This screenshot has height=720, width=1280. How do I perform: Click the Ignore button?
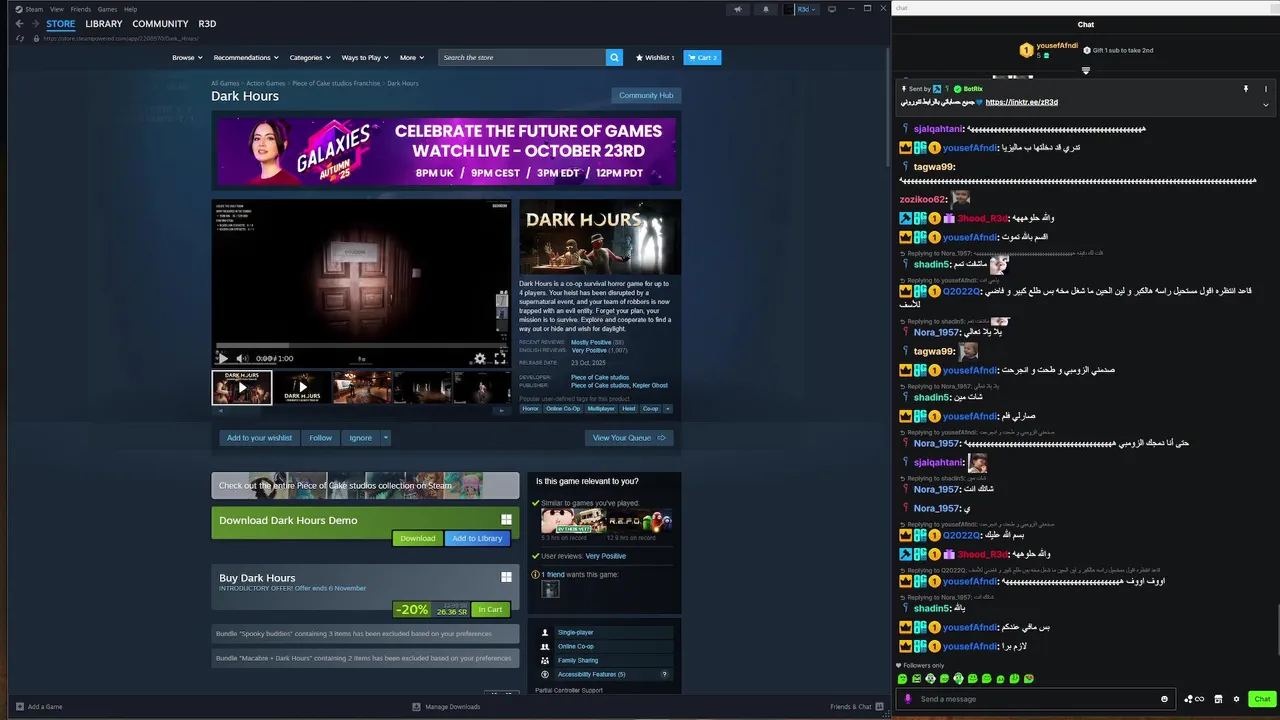point(360,438)
